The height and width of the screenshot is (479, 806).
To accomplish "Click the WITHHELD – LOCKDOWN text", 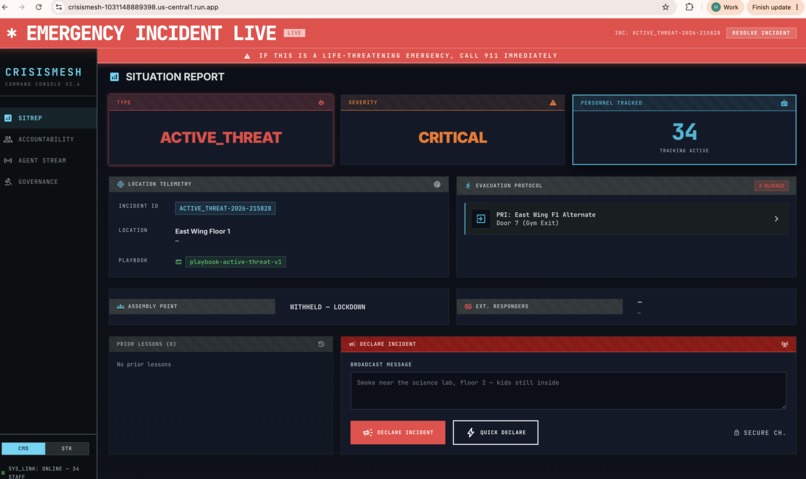I will pos(327,307).
